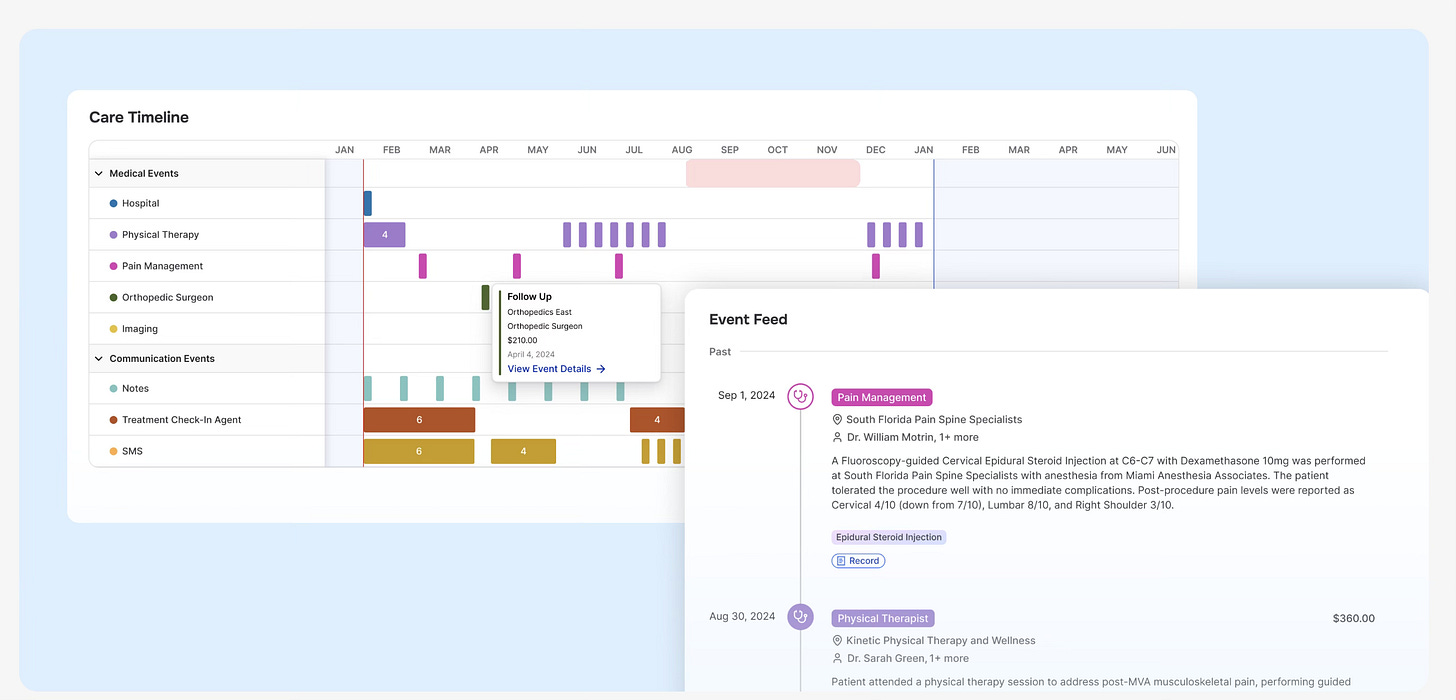Click the teal dot next to Notes

click(113, 388)
